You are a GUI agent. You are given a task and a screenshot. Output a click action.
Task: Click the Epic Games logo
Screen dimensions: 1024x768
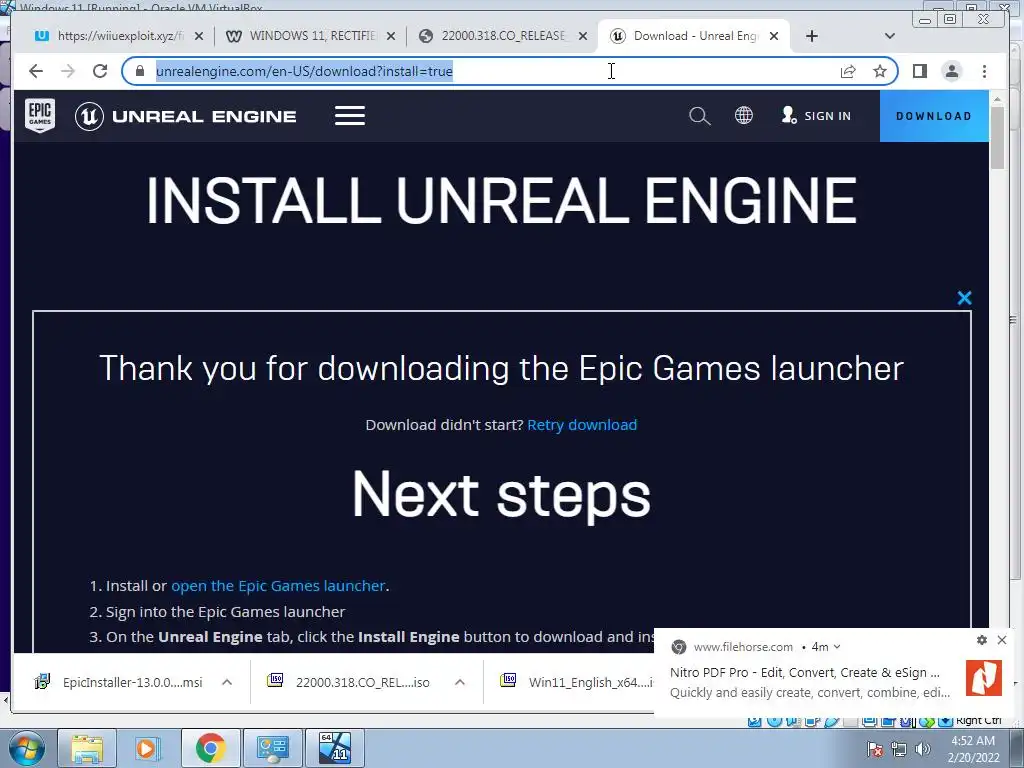(40, 116)
